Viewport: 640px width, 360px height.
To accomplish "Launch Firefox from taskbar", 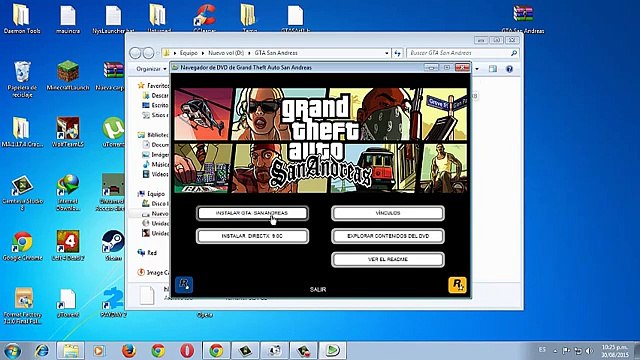I will (x=128, y=351).
